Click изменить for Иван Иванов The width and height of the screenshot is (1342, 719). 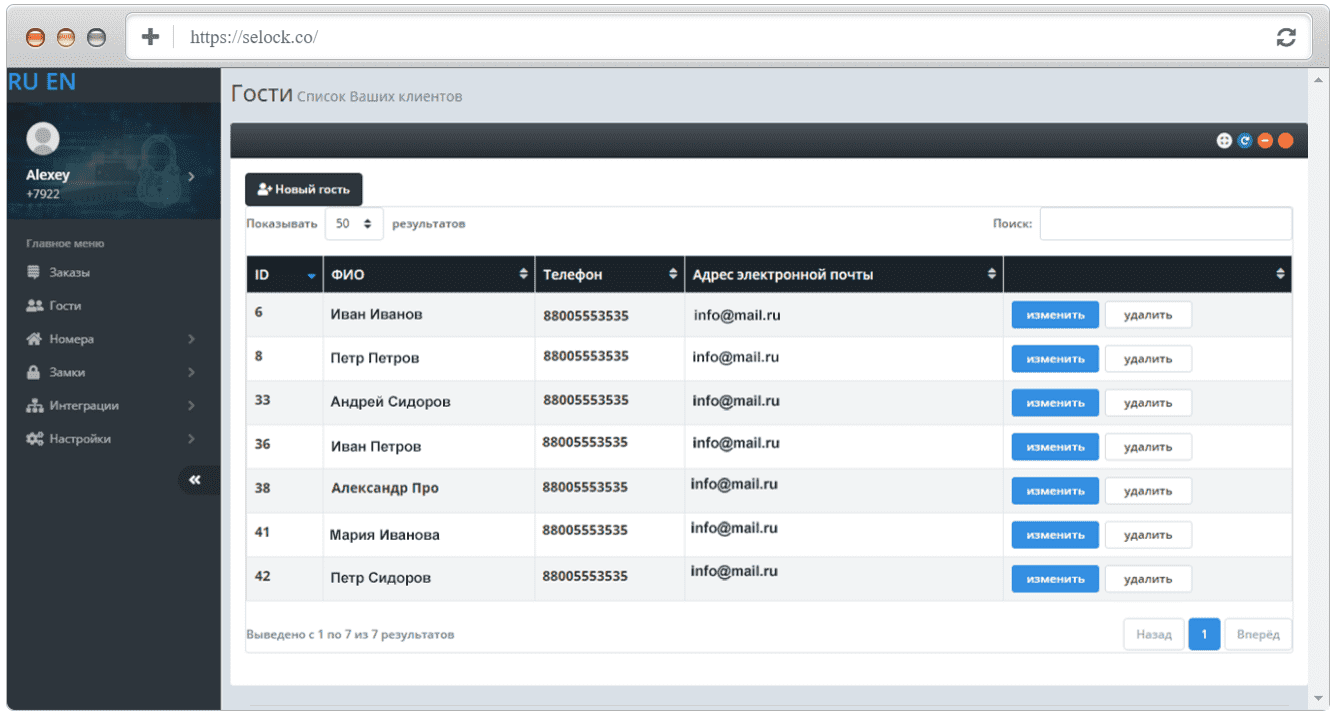(x=1055, y=315)
